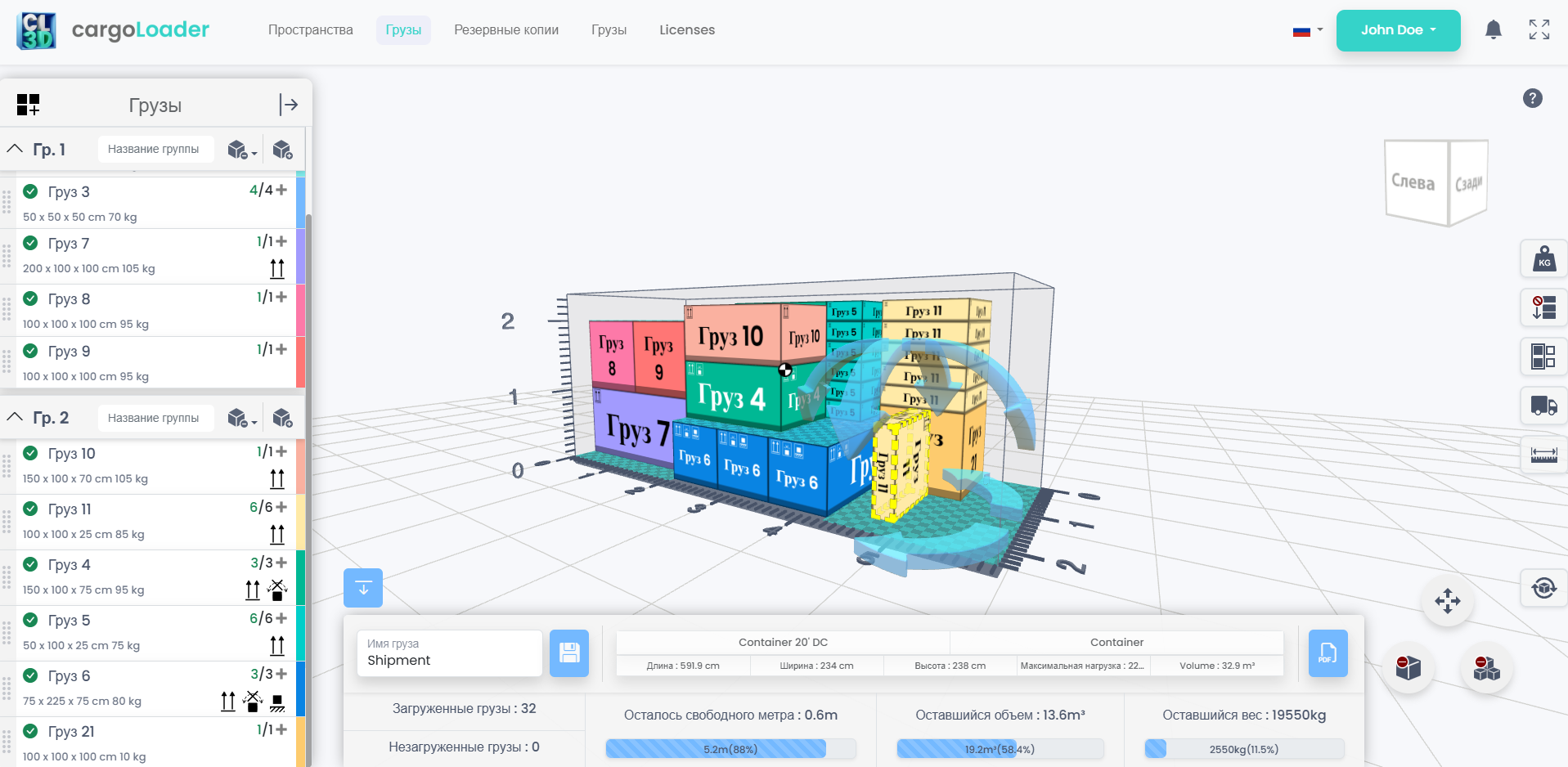This screenshot has width=1568, height=767.
Task: Open the language flag dropdown
Action: [x=1306, y=29]
